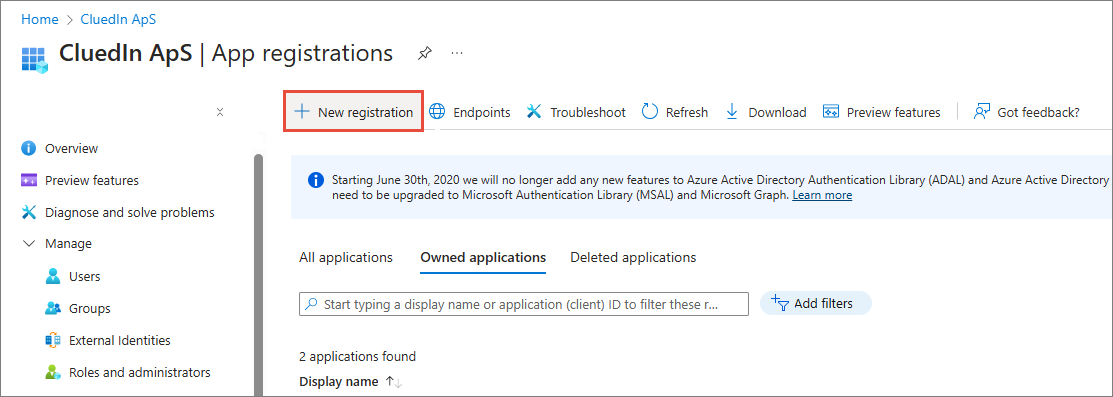Select Preview features in the sidebar
Screen dimensions: 1113x397
pos(92,180)
